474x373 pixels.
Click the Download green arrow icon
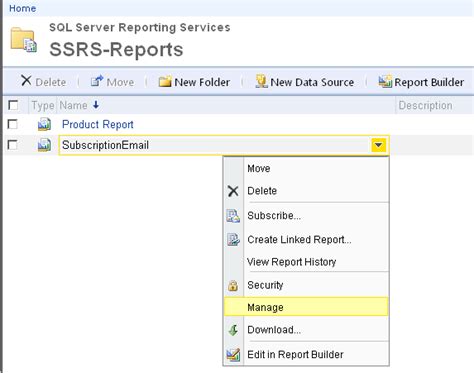tap(233, 330)
